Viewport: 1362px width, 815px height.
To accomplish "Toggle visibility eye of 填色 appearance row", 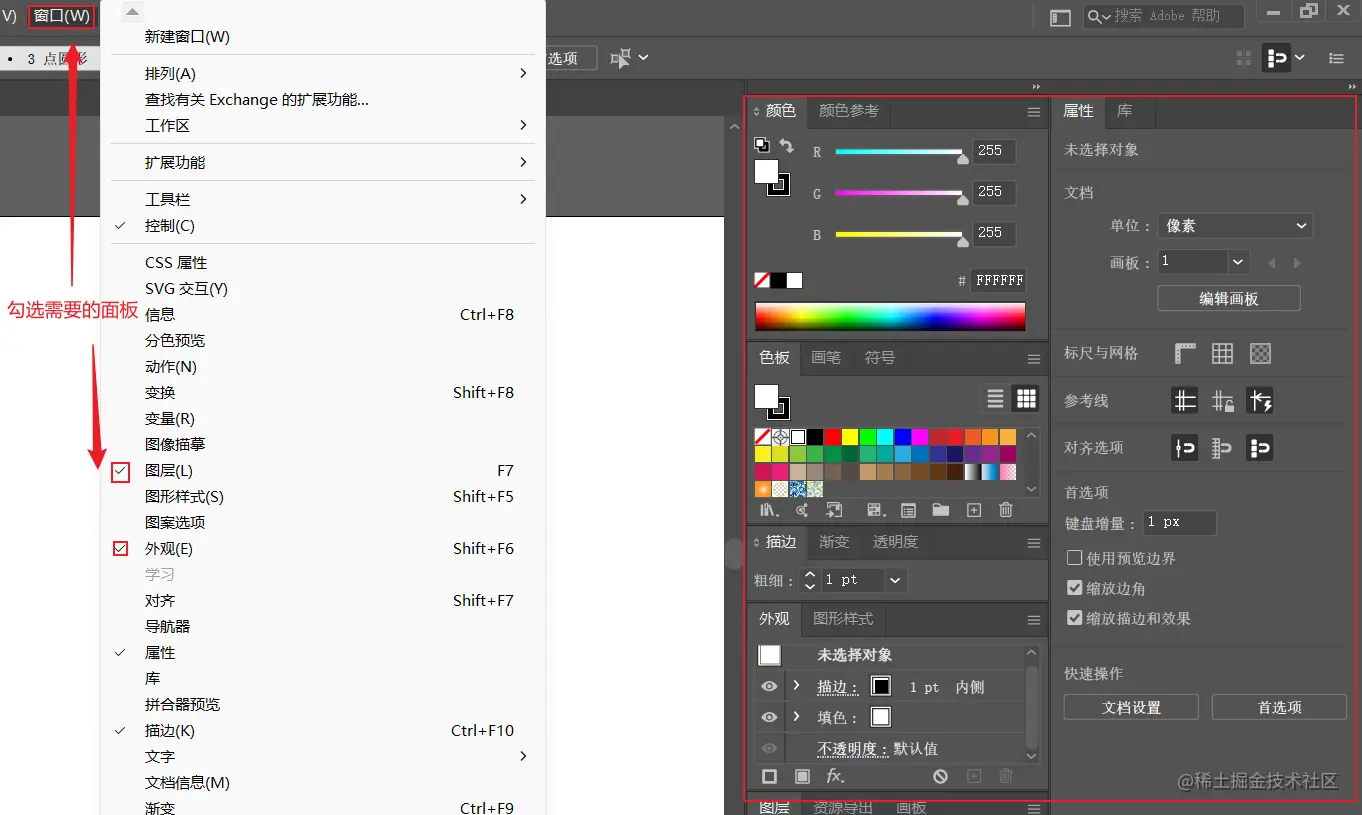I will click(x=769, y=717).
